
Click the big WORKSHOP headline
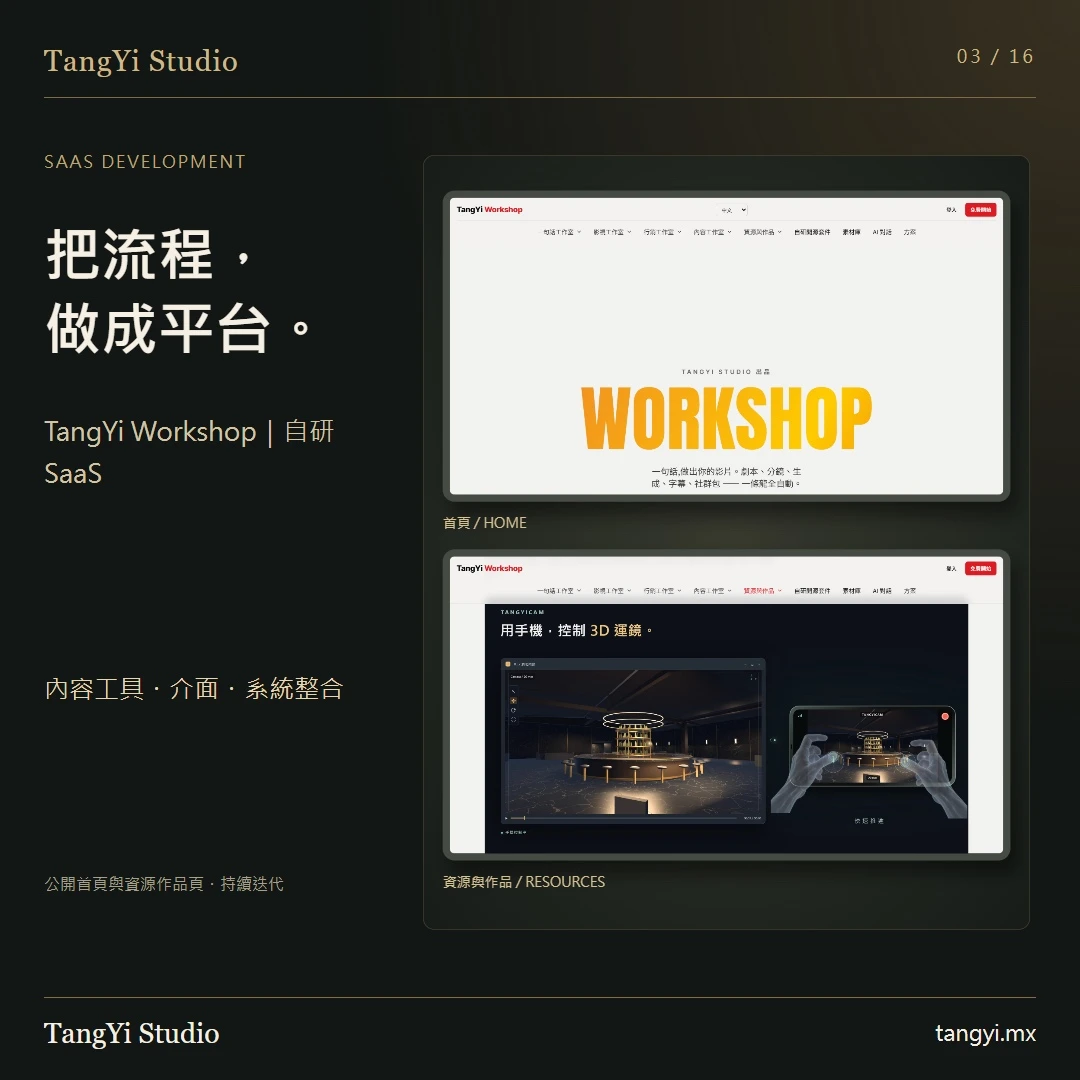tap(727, 418)
